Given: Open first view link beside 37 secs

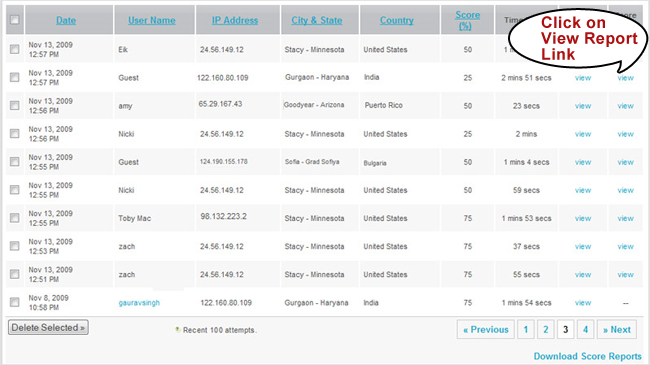Looking at the screenshot, I should point(583,246).
